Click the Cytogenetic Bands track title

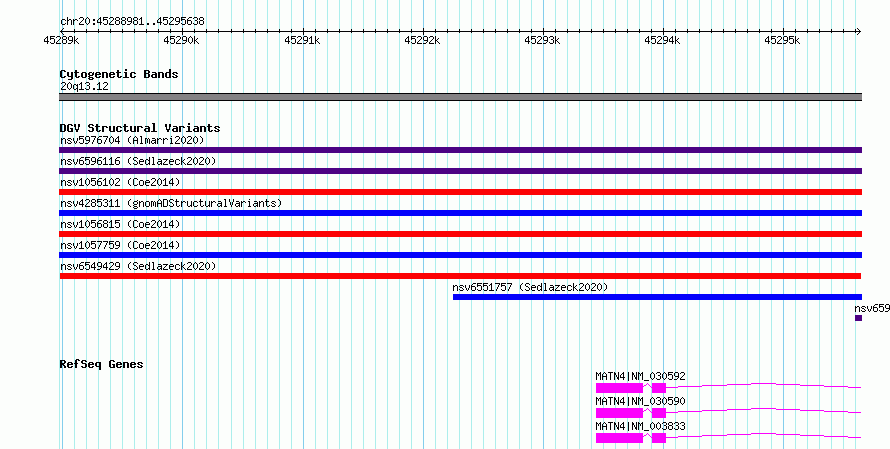tap(119, 74)
